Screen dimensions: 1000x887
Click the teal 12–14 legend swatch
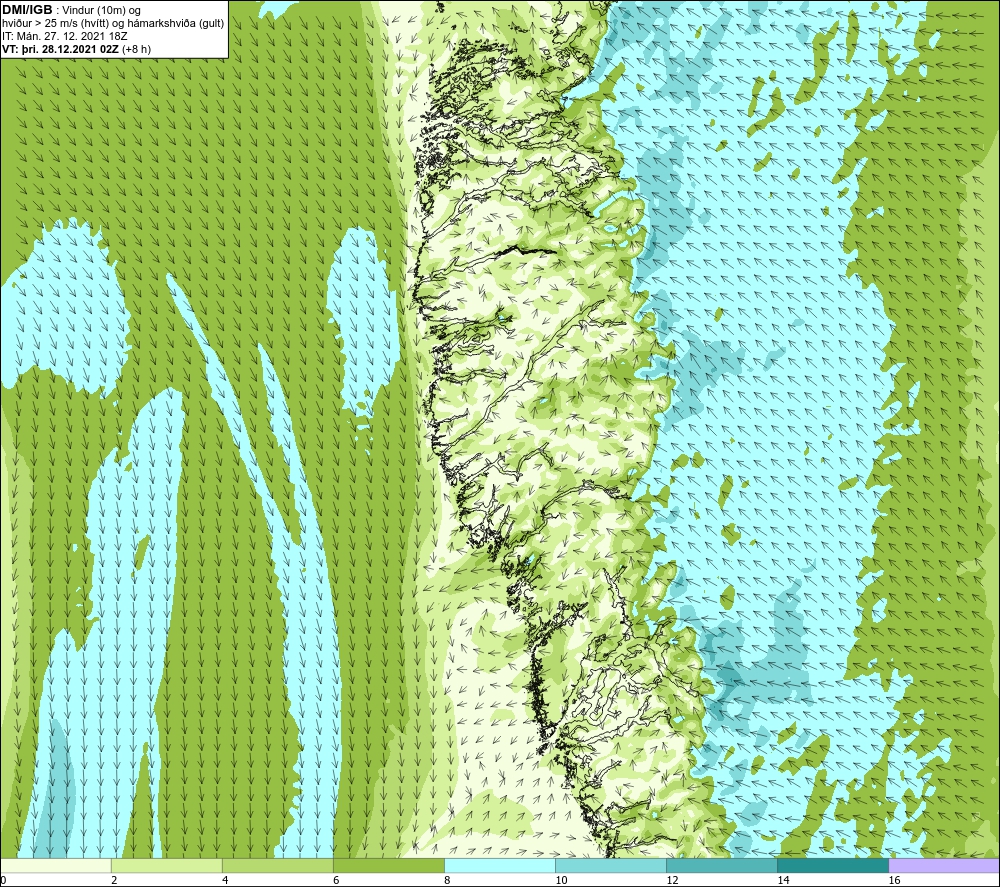click(x=721, y=866)
